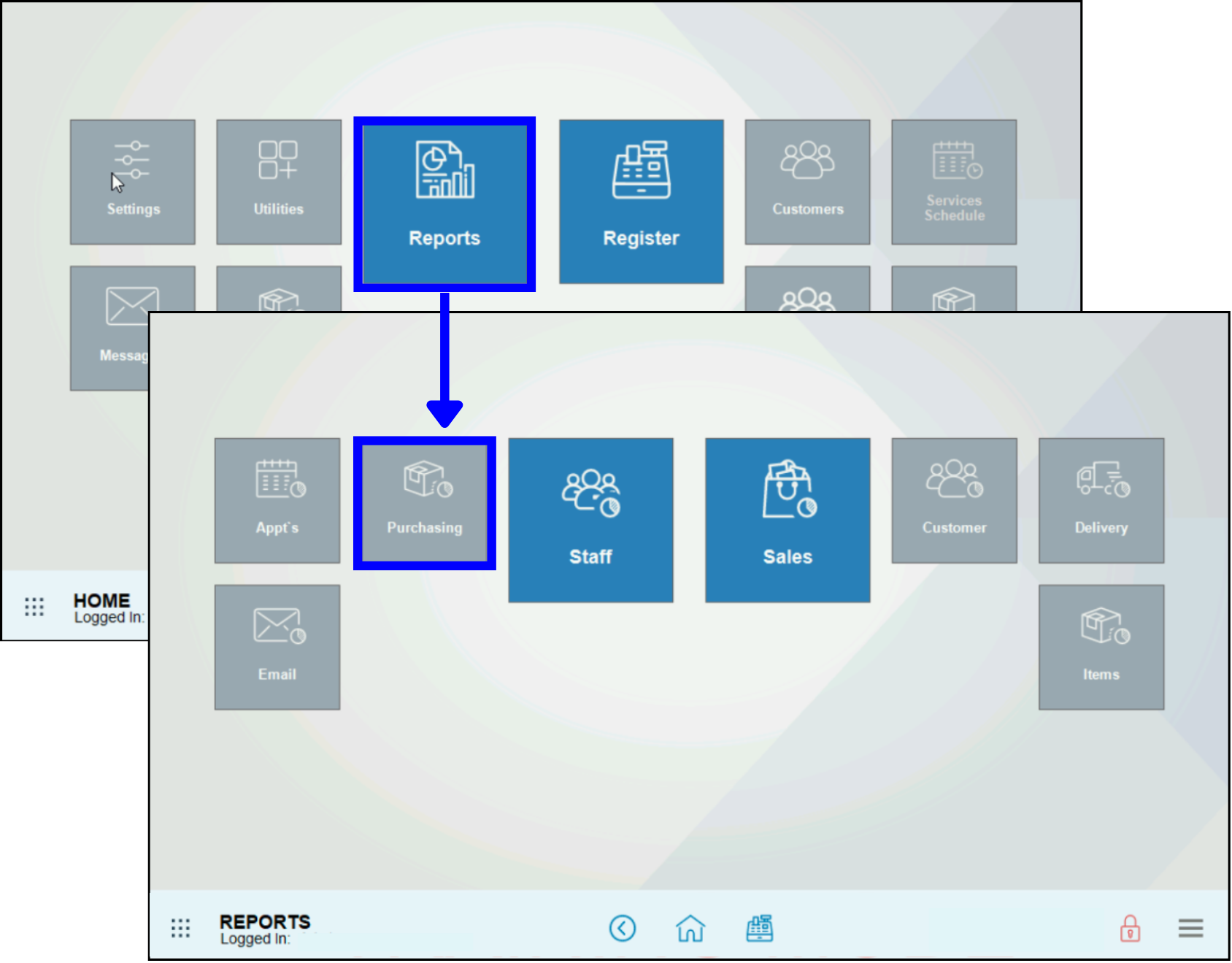The width and height of the screenshot is (1232, 963).
Task: Open the Appt`s reports tile
Action: (277, 500)
